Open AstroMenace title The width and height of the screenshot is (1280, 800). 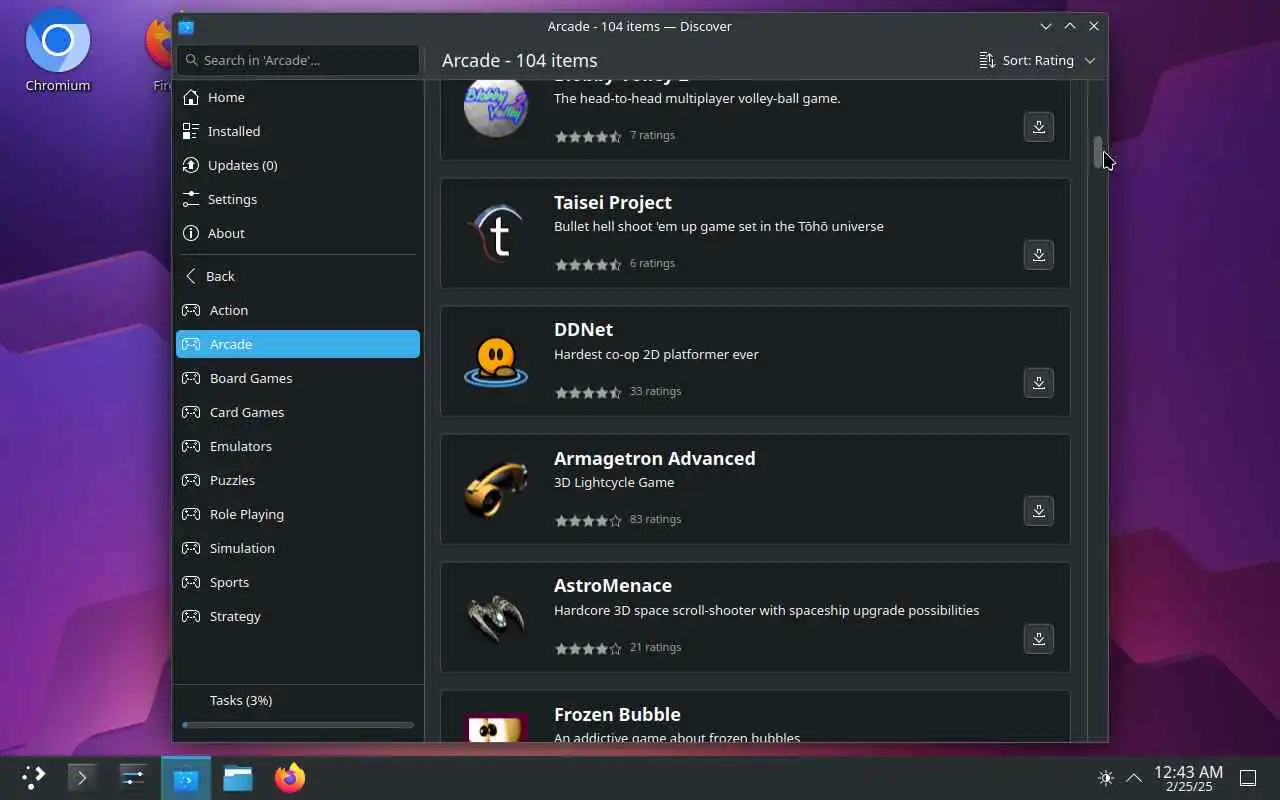tap(613, 585)
